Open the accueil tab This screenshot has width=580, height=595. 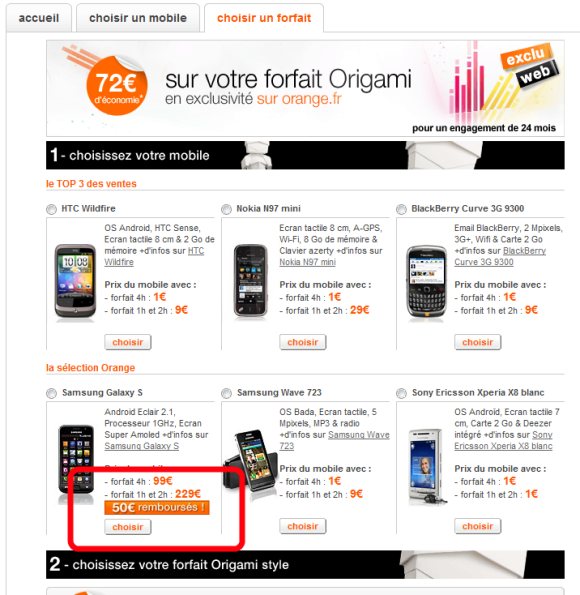pyautogui.click(x=39, y=18)
